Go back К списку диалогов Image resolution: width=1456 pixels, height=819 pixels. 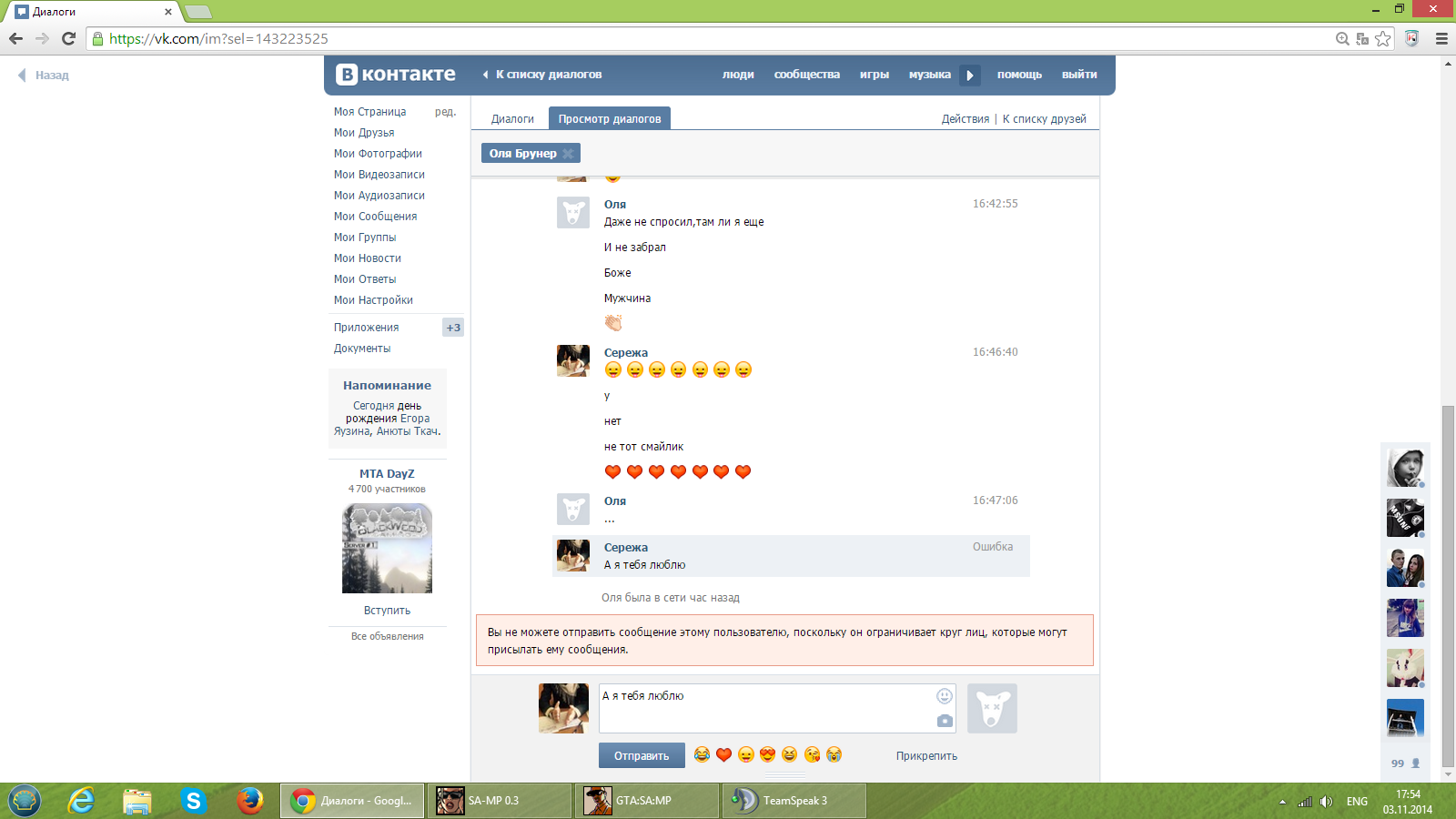point(542,75)
